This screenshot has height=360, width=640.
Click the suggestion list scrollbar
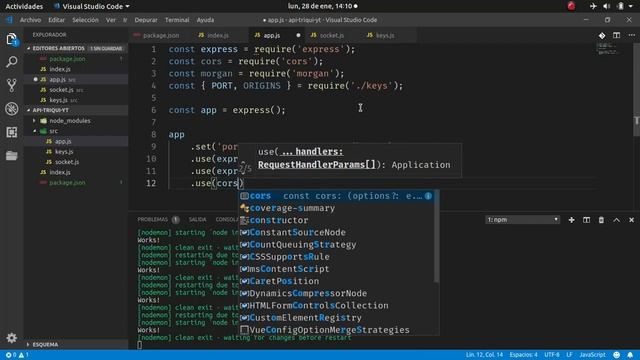point(436,237)
